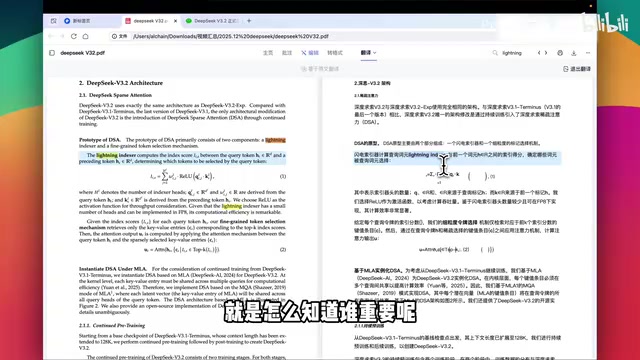The width and height of the screenshot is (640, 360).
Task: Open the 批注 annotation menu
Action: (287, 53)
